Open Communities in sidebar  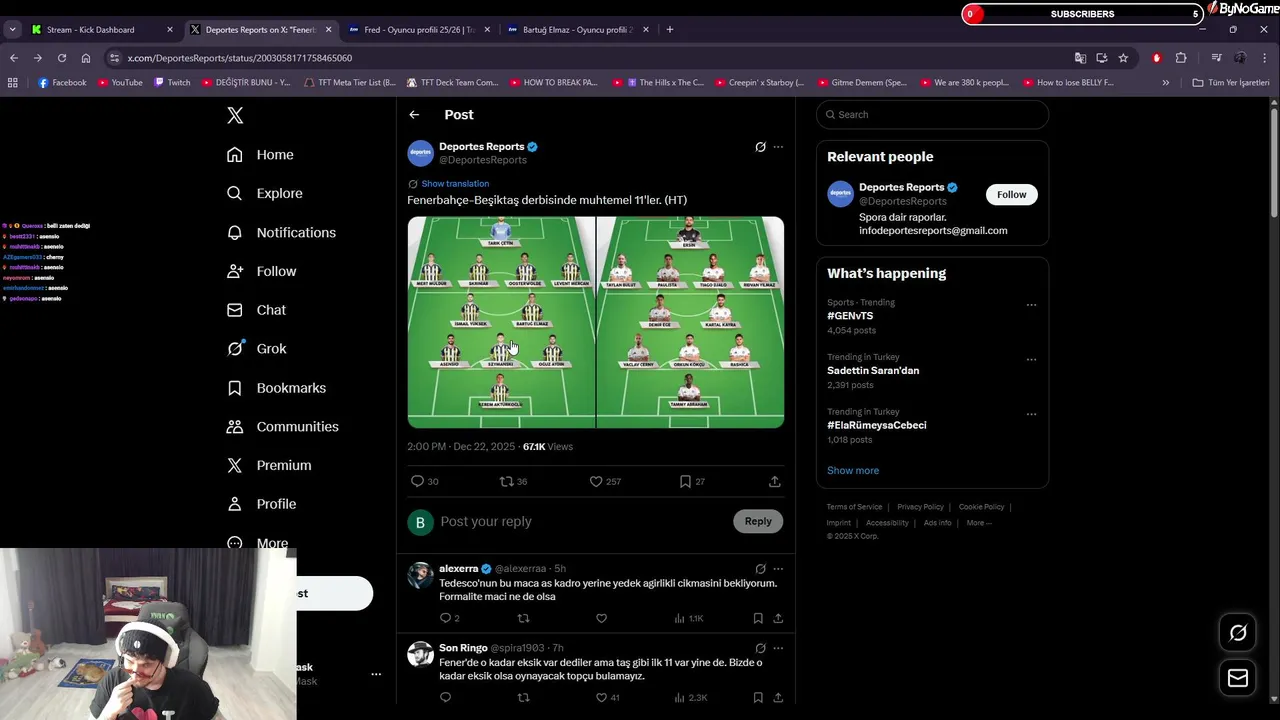[x=282, y=427]
